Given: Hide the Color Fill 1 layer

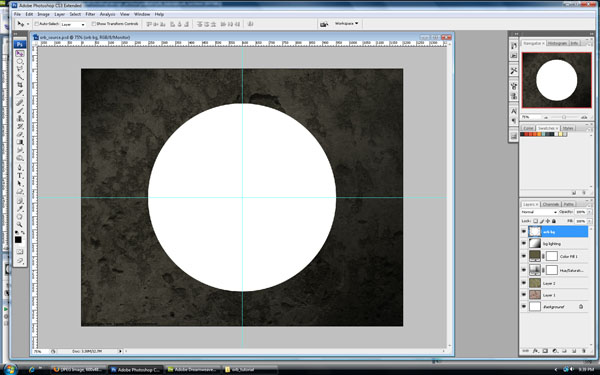Looking at the screenshot, I should (x=524, y=256).
